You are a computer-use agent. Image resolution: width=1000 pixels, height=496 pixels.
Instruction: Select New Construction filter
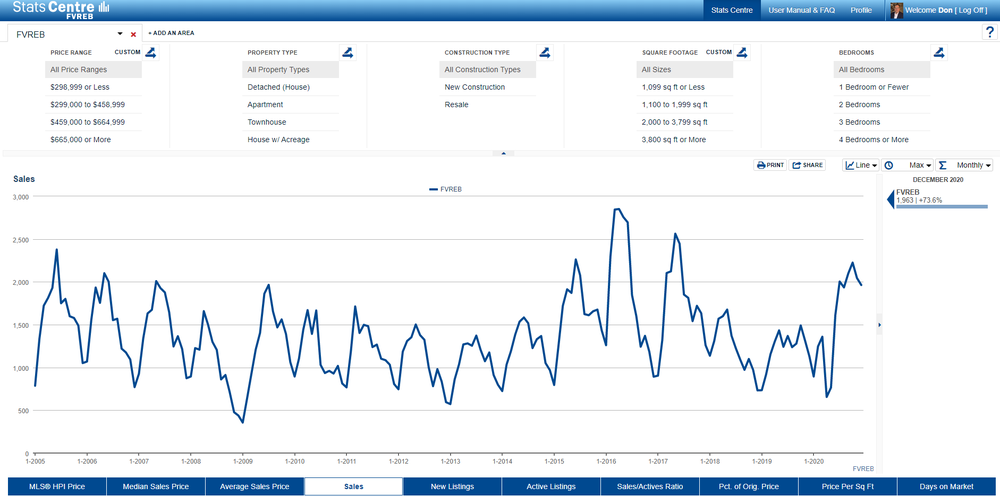[488, 87]
